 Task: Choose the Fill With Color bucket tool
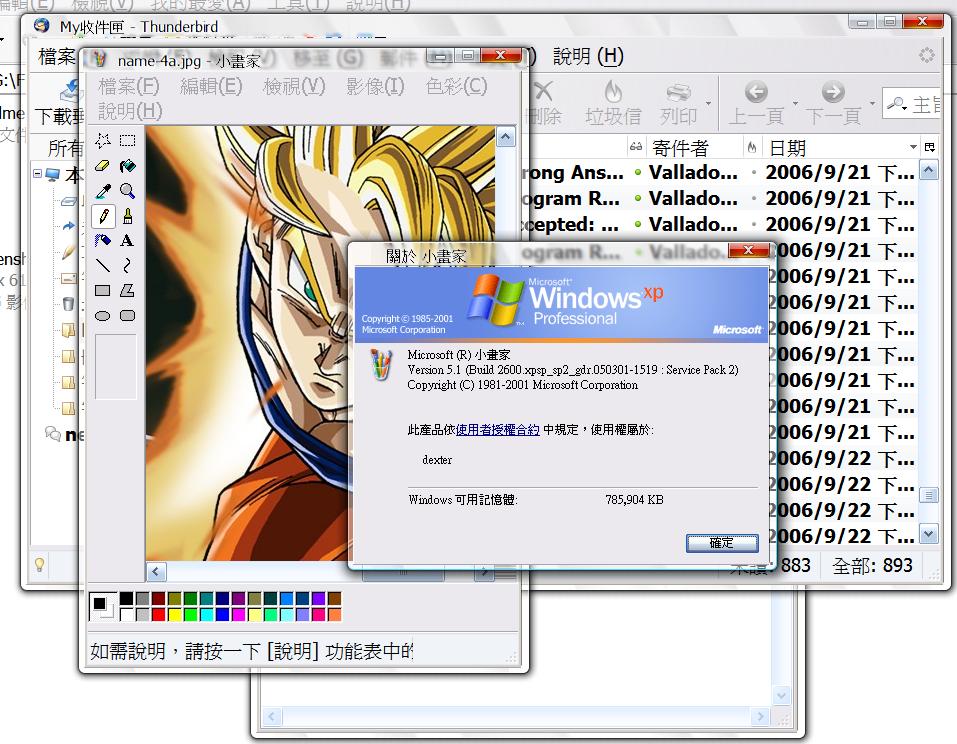pos(128,166)
